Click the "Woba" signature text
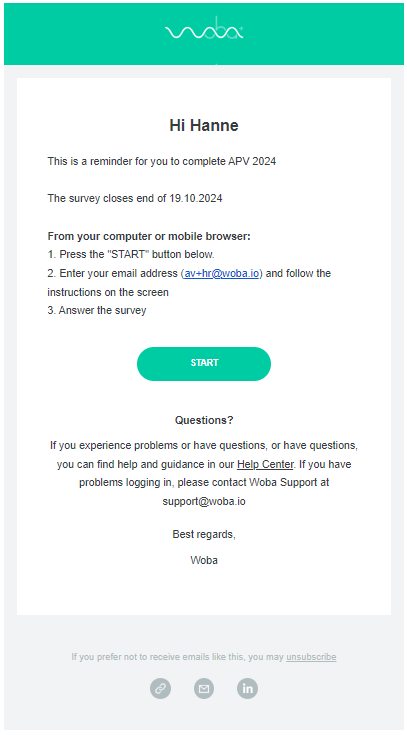407x735 pixels. [204, 560]
